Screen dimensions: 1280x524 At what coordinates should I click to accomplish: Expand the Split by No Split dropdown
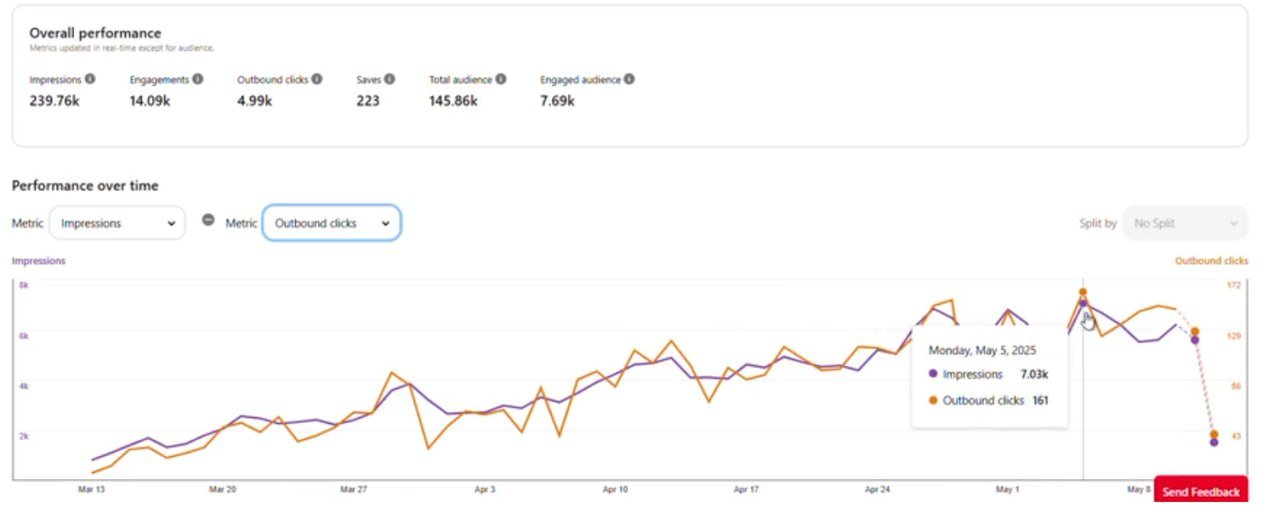click(x=1184, y=223)
